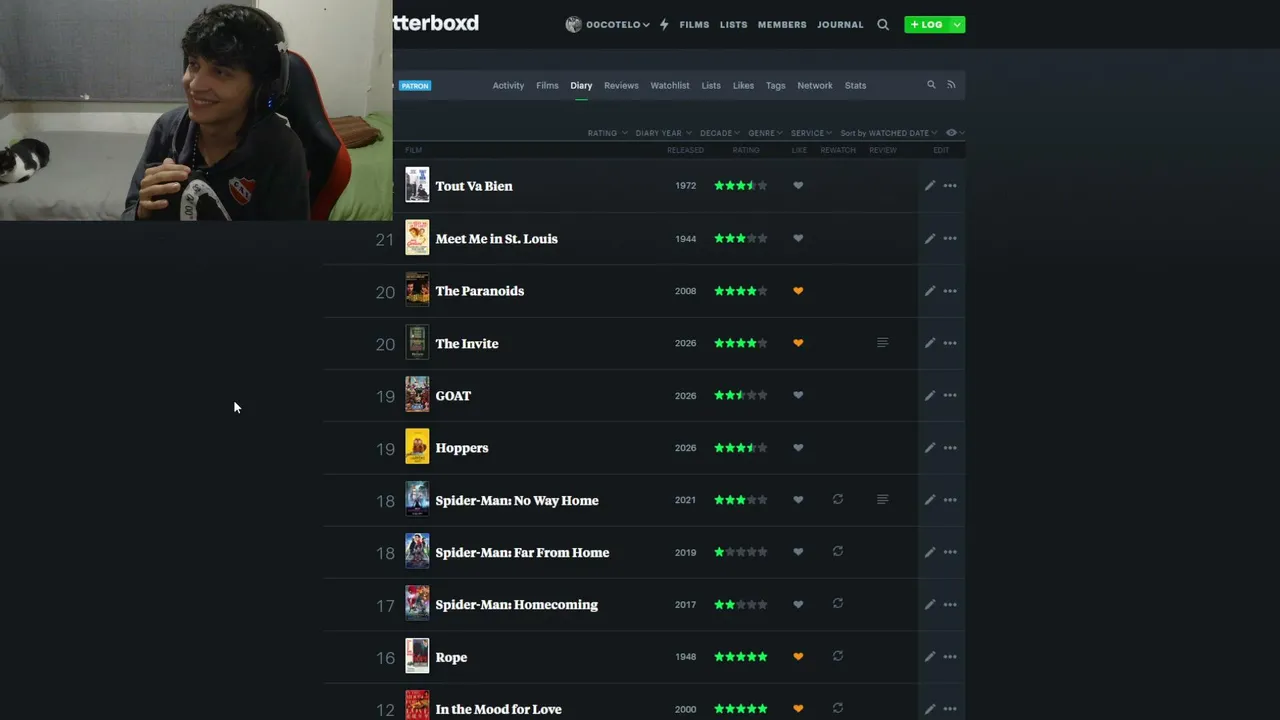Adjust the star rating for The Paranoids

pos(741,291)
